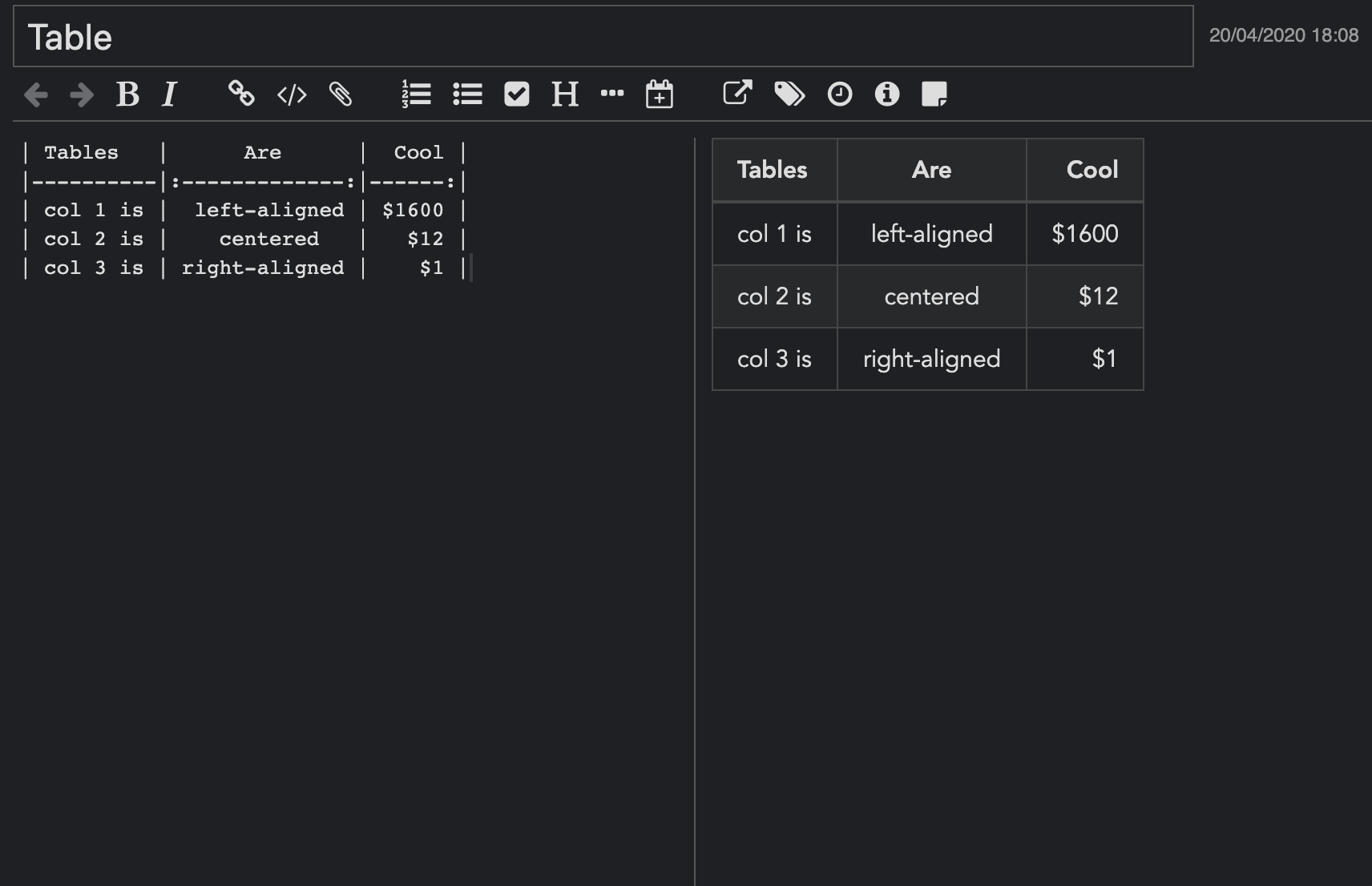The image size is (1372, 886).
Task: Open the note in an external editor
Action: point(736,93)
